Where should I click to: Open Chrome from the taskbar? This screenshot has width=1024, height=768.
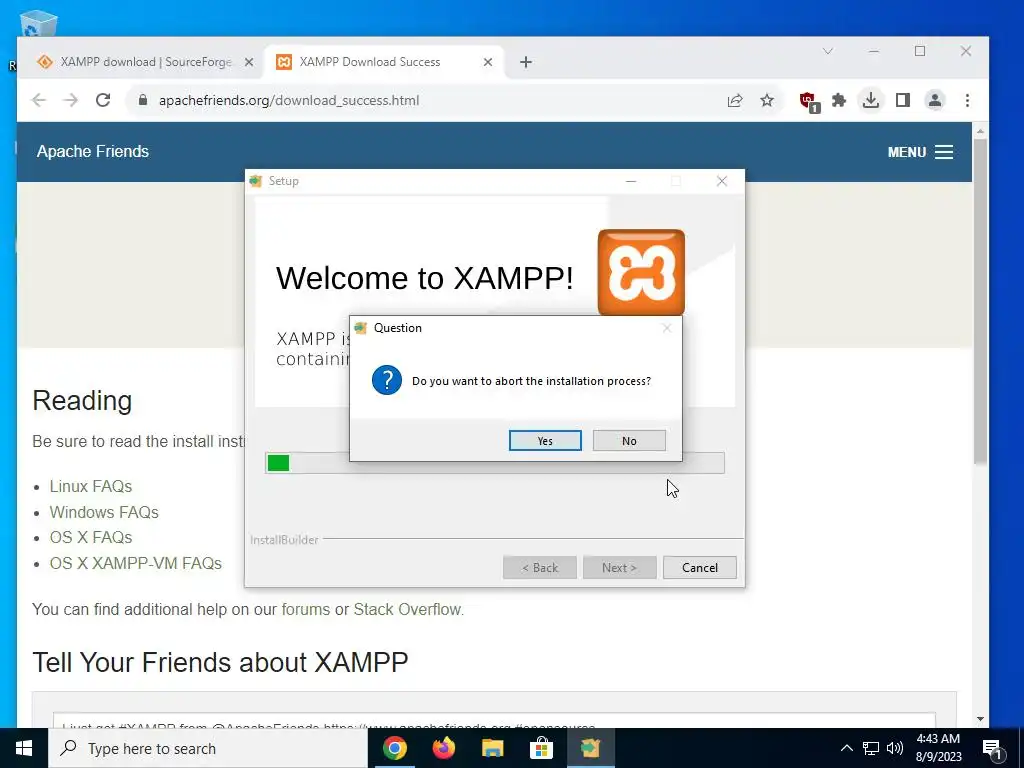[394, 748]
